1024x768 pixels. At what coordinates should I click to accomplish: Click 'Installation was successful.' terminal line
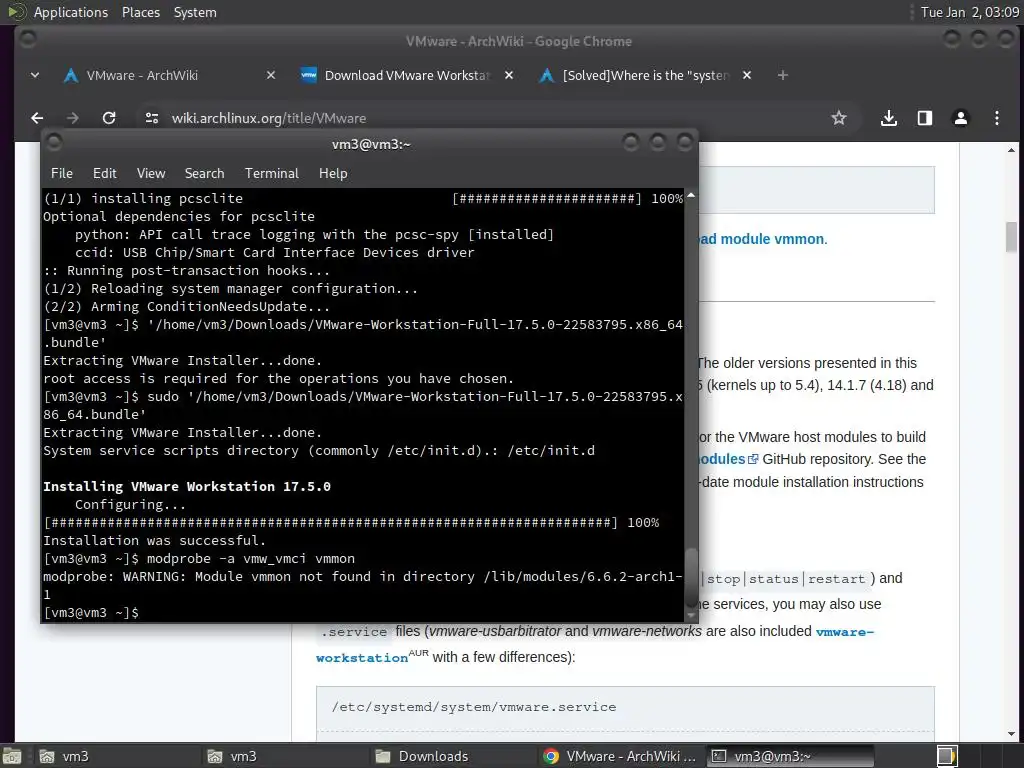pos(154,541)
